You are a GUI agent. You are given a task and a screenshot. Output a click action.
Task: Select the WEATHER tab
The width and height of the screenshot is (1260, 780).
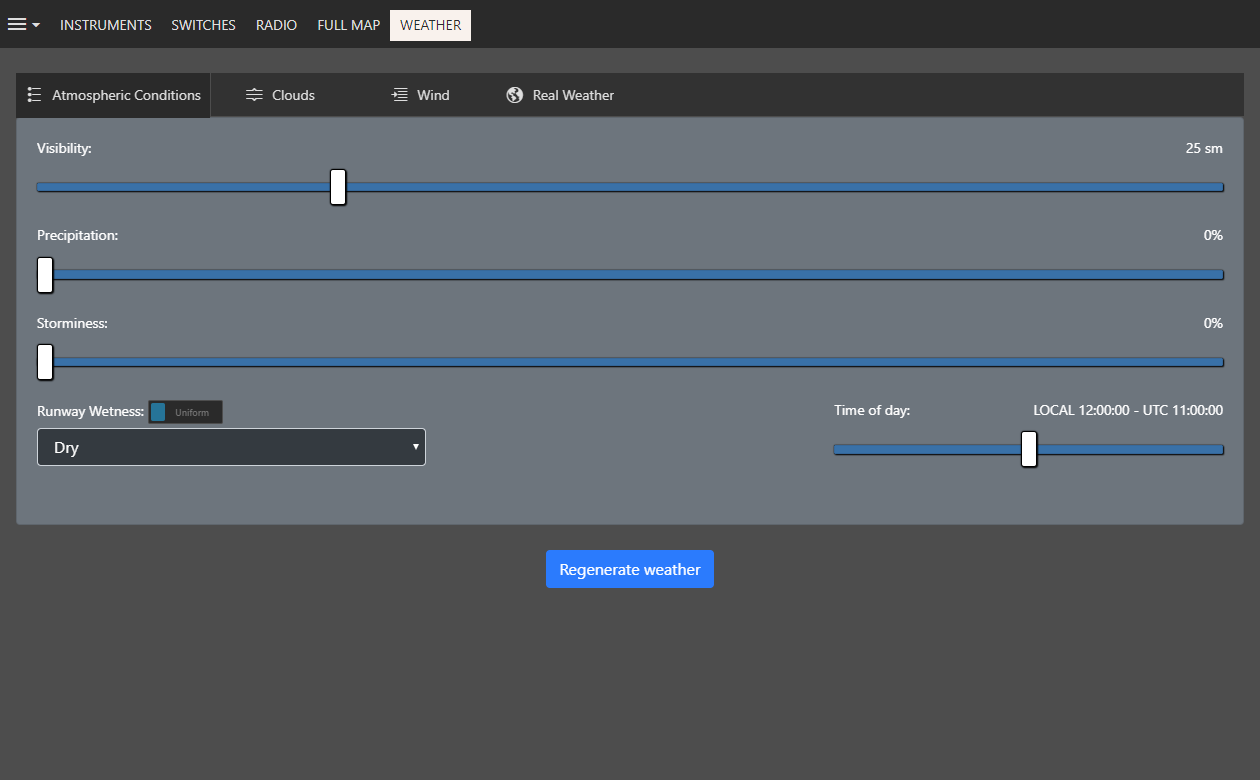coord(431,25)
